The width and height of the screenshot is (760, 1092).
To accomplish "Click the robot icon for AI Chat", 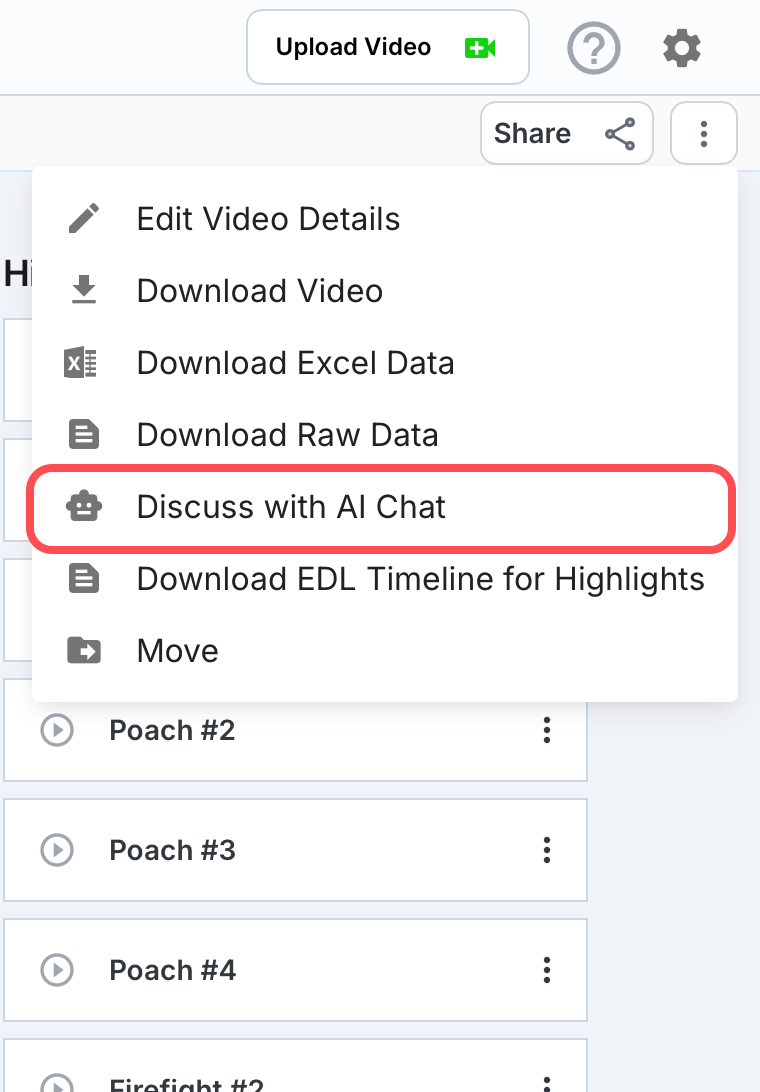I will (x=84, y=506).
